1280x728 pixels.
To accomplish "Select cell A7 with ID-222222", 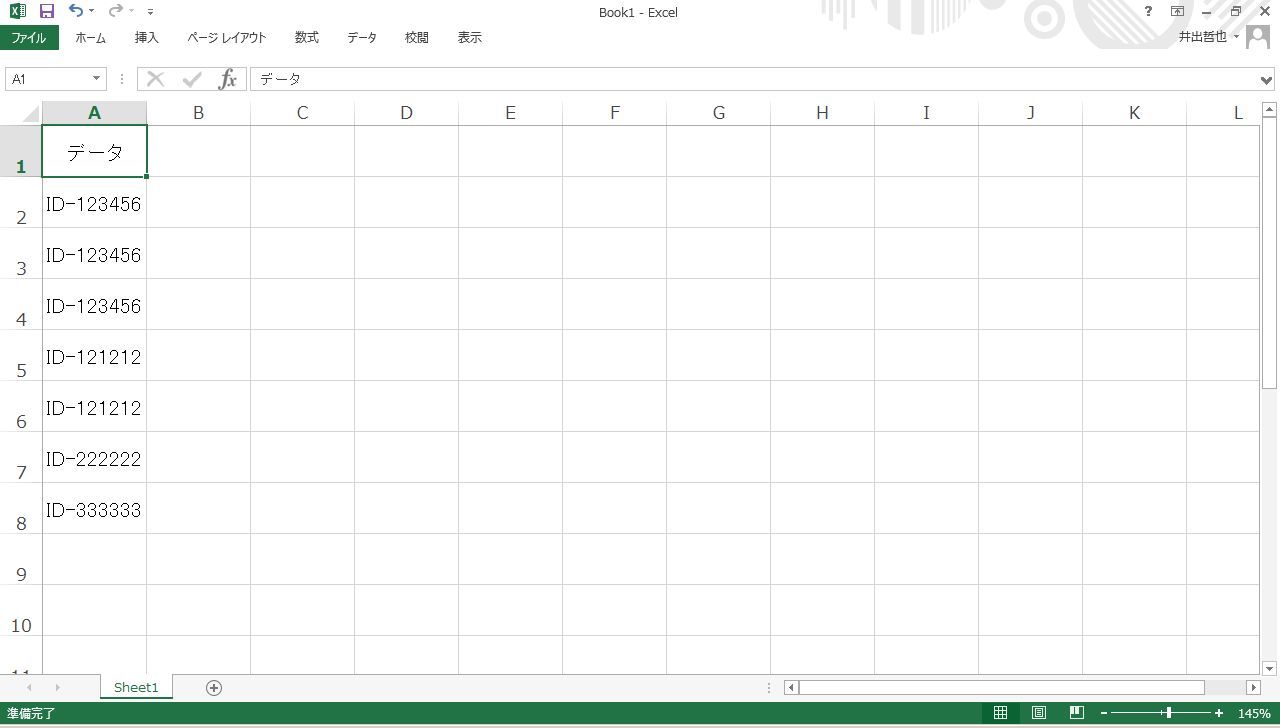I will [x=94, y=457].
